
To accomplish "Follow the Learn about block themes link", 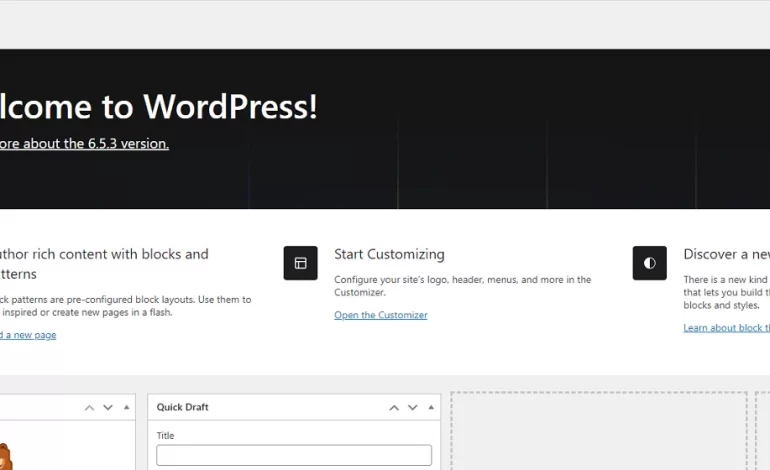I will click(726, 328).
